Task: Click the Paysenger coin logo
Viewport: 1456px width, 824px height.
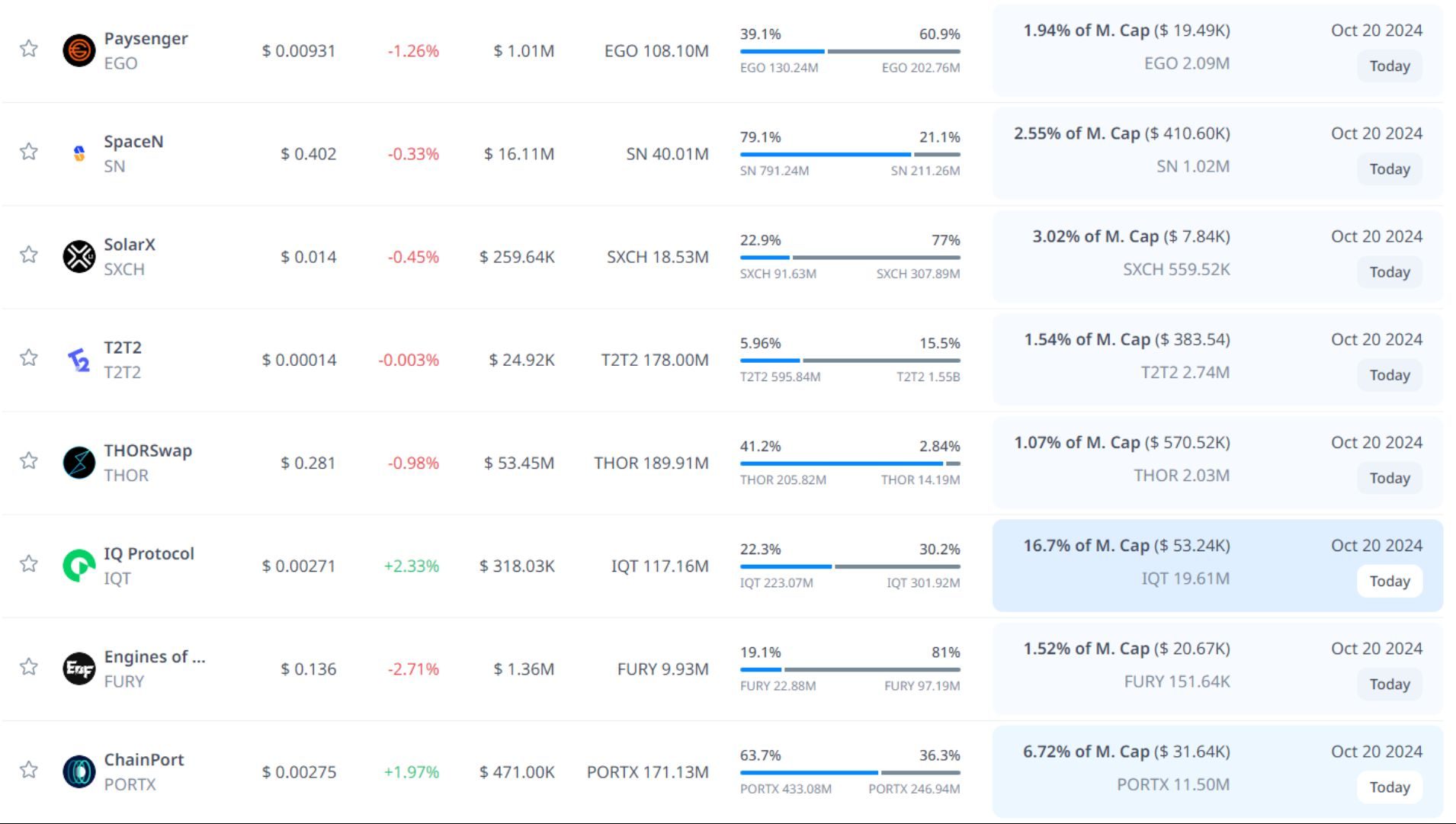Action: 79,51
